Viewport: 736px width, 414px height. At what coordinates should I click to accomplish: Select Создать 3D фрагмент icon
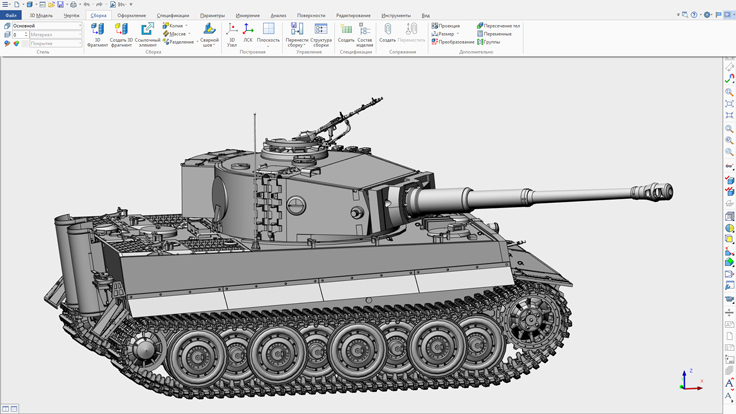coord(121,35)
